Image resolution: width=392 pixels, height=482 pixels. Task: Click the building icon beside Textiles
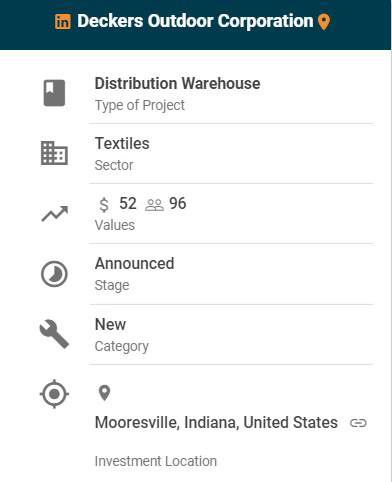[54, 153]
